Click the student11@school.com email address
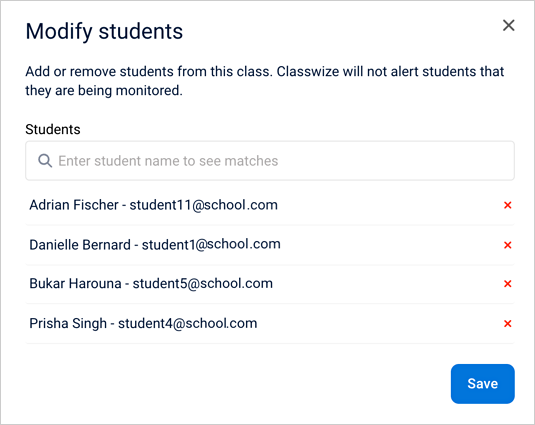 click(x=204, y=205)
